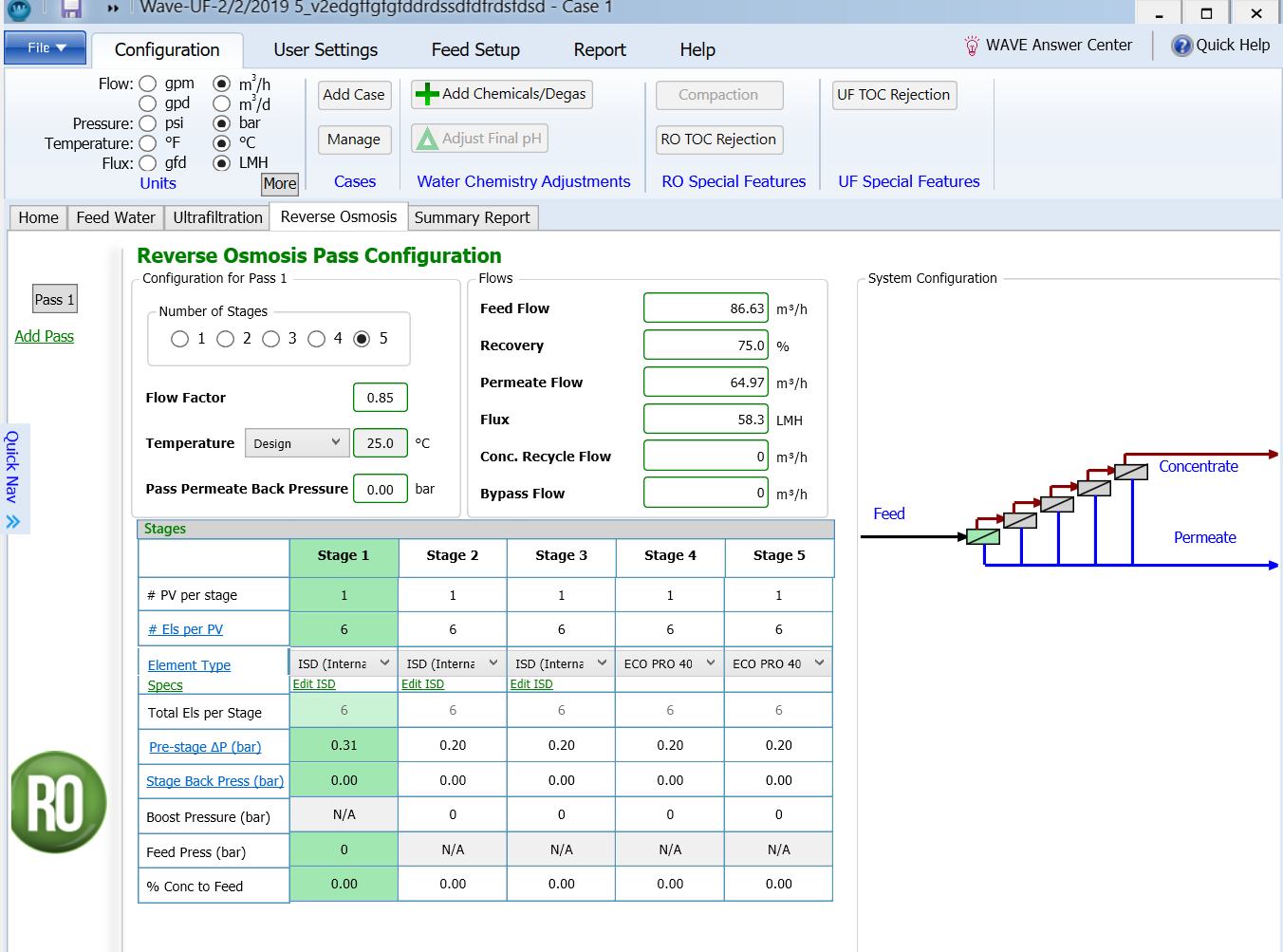The height and width of the screenshot is (952, 1283).
Task: Click the temperature value 25.0 field
Action: (381, 443)
